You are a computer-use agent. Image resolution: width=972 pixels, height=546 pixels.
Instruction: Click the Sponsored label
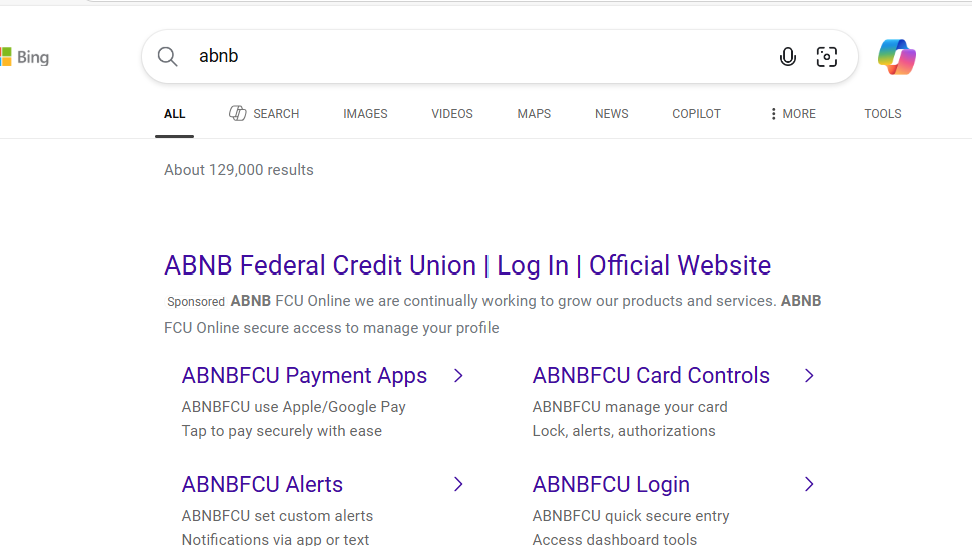pyautogui.click(x=196, y=302)
